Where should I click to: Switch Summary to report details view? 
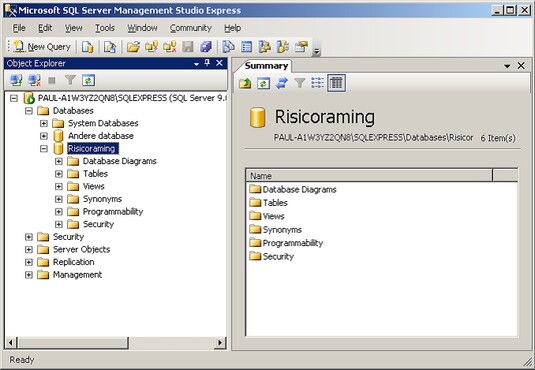[x=336, y=83]
